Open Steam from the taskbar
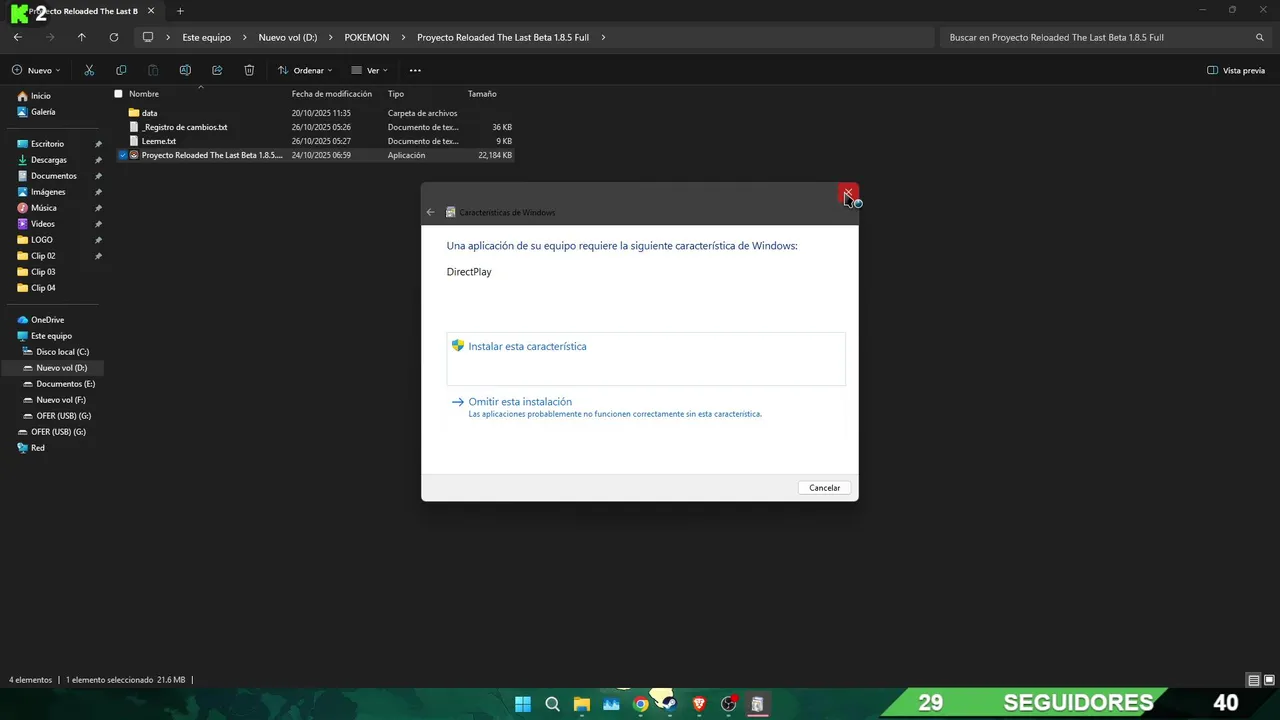Viewport: 1280px width, 720px height. (x=670, y=704)
